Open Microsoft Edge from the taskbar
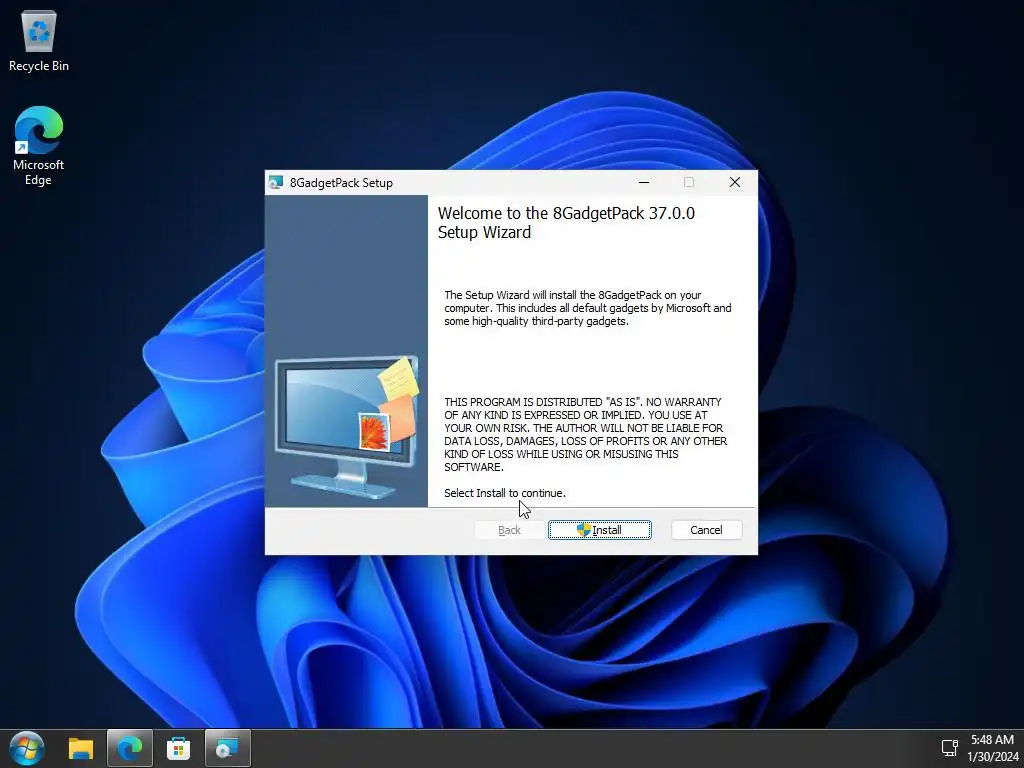The height and width of the screenshot is (768, 1024). (x=129, y=748)
